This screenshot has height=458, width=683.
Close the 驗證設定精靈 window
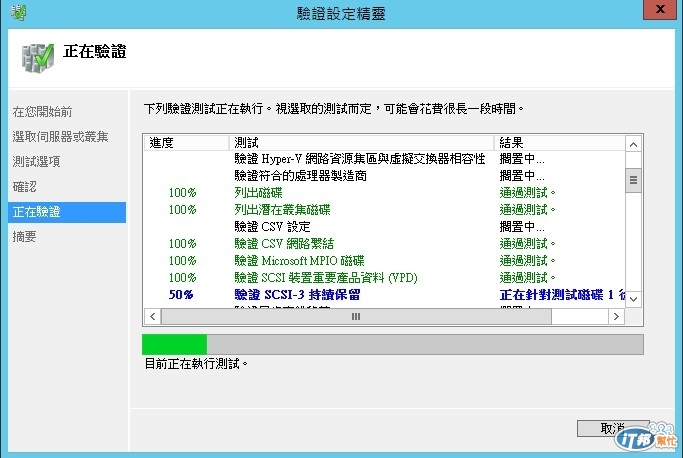[659, 9]
